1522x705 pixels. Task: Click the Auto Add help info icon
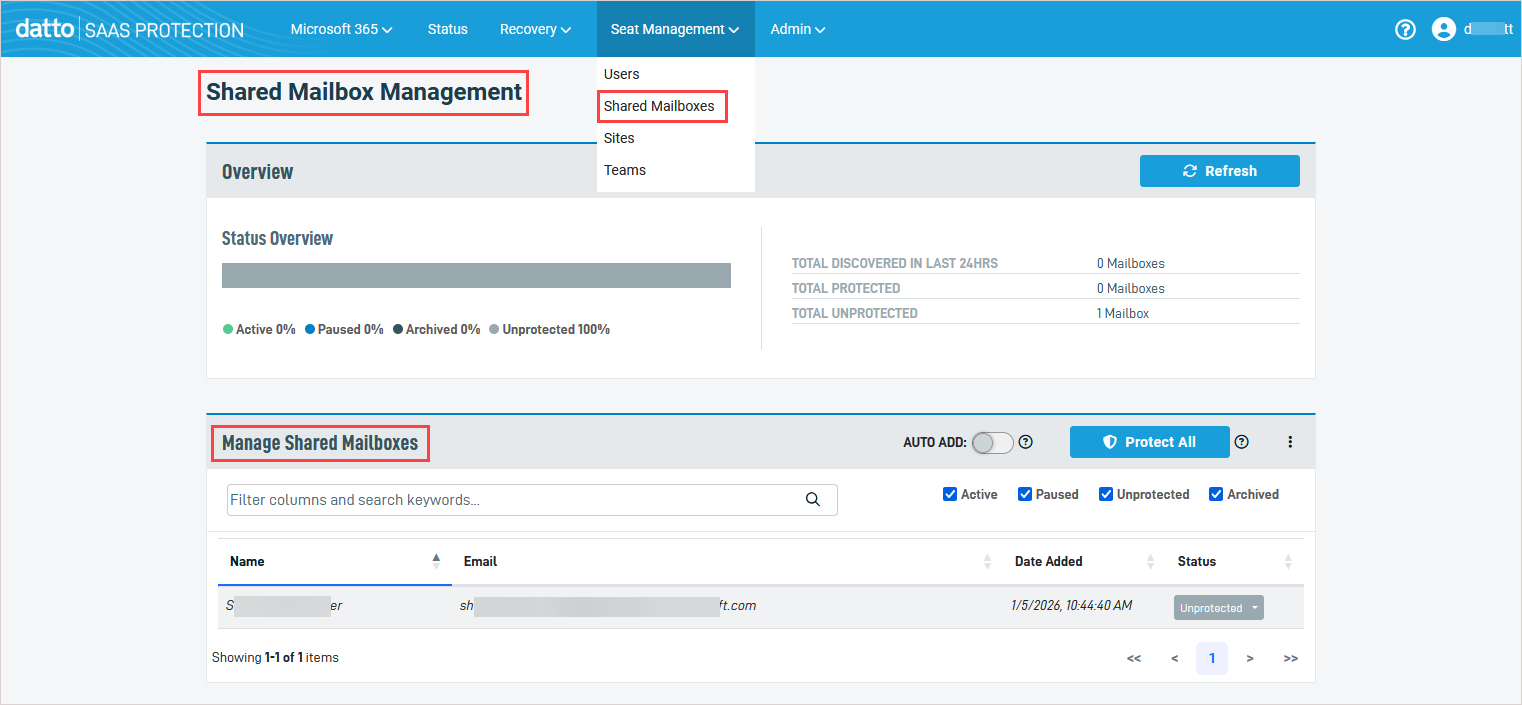[1025, 442]
